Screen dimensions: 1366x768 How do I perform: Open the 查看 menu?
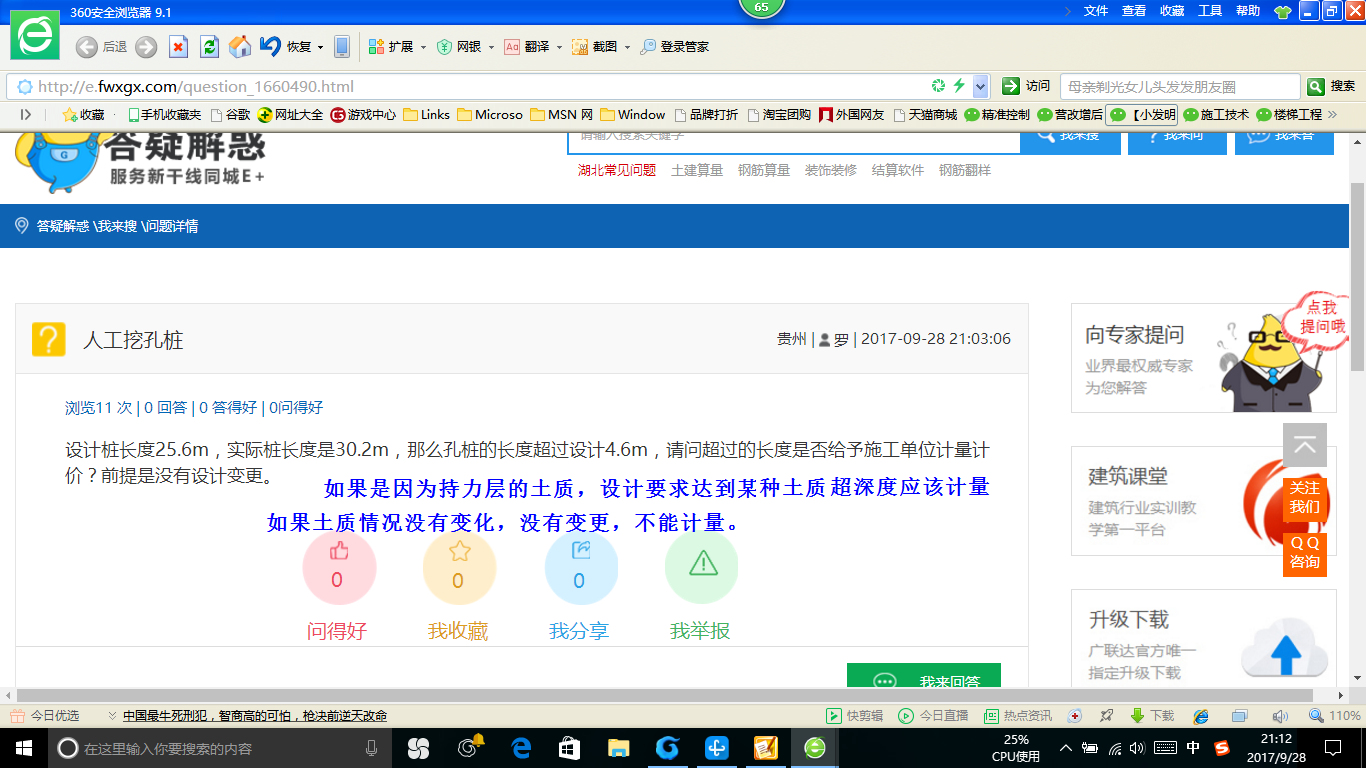pyautogui.click(x=1134, y=11)
